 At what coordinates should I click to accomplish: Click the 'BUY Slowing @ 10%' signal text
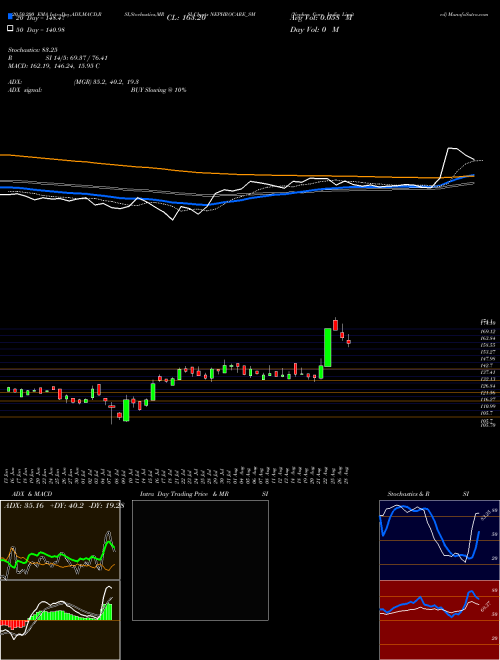[158, 90]
